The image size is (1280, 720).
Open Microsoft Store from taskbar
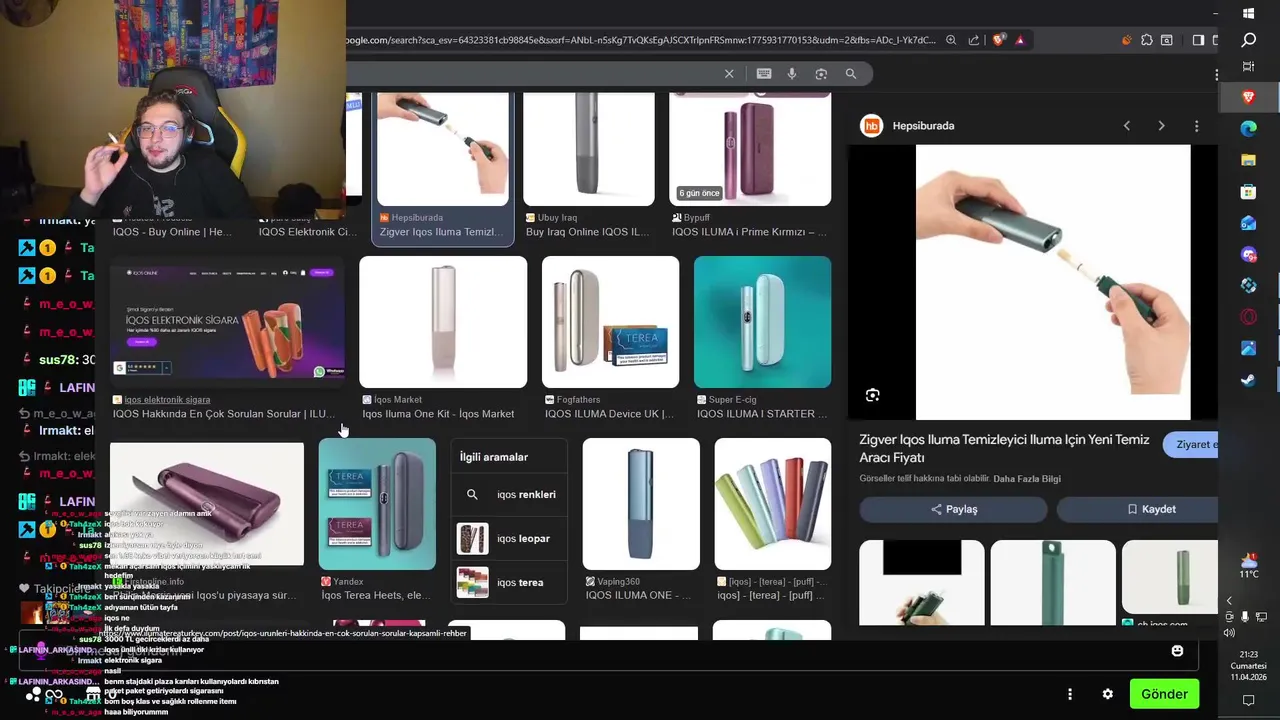[x=1249, y=191]
